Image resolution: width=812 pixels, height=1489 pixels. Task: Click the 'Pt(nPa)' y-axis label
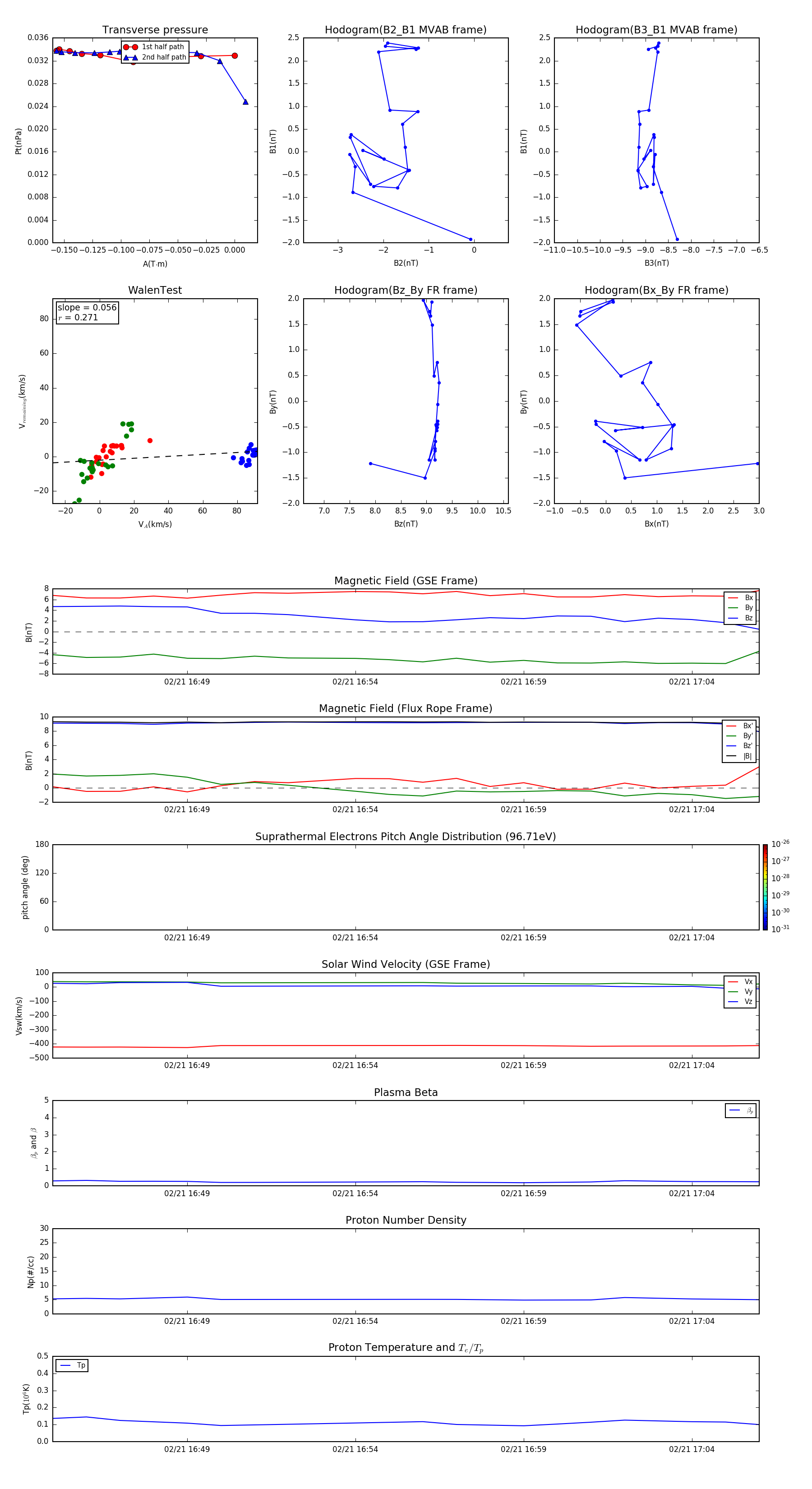tap(18, 140)
